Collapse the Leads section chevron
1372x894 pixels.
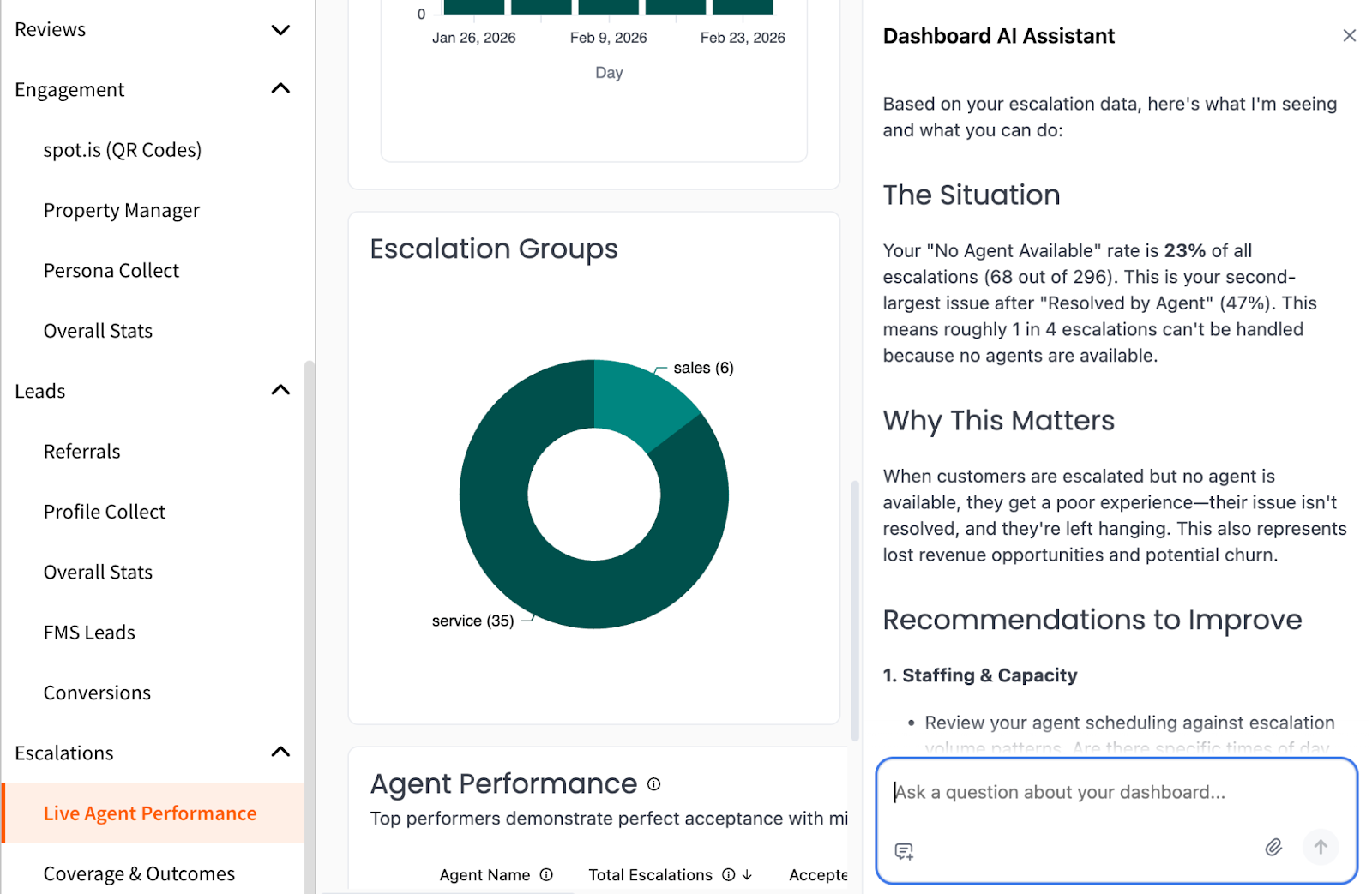coord(280,390)
